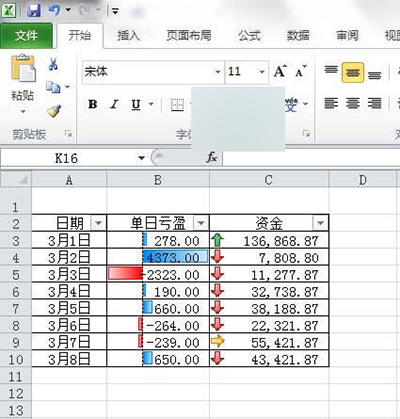Select column A header
The image size is (400, 419).
point(69,180)
